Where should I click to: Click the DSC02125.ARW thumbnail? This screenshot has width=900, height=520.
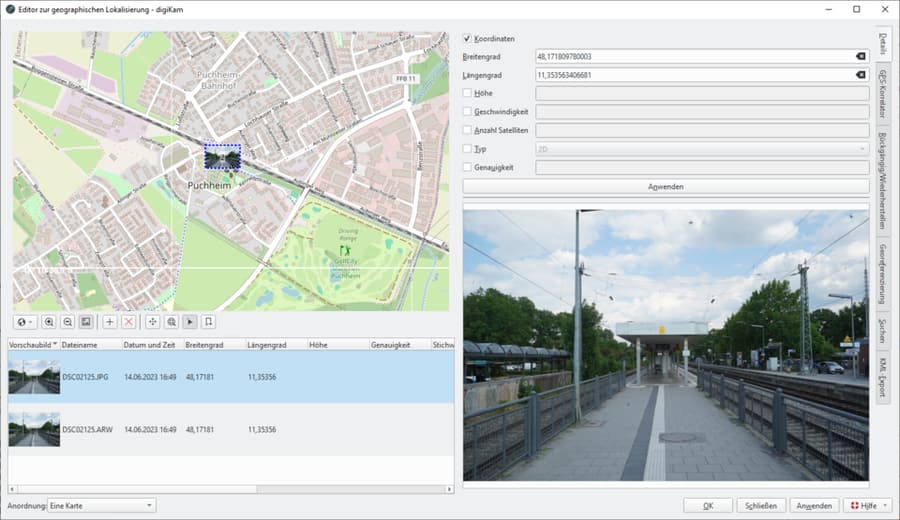point(34,429)
